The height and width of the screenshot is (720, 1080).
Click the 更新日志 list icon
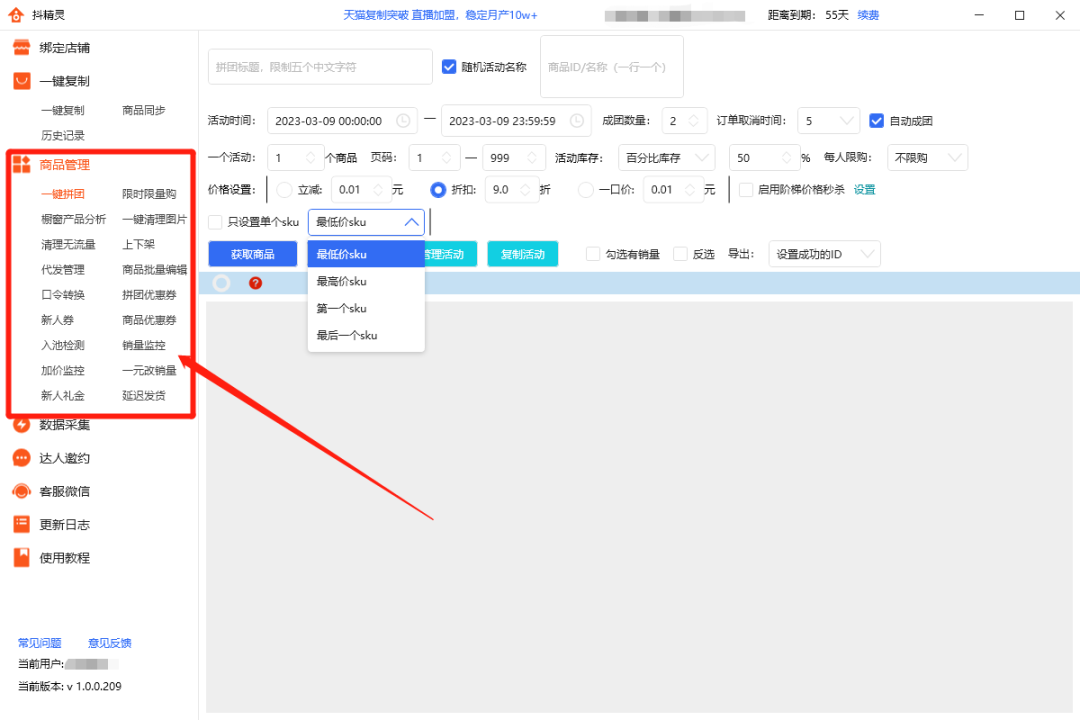[x=20, y=523]
